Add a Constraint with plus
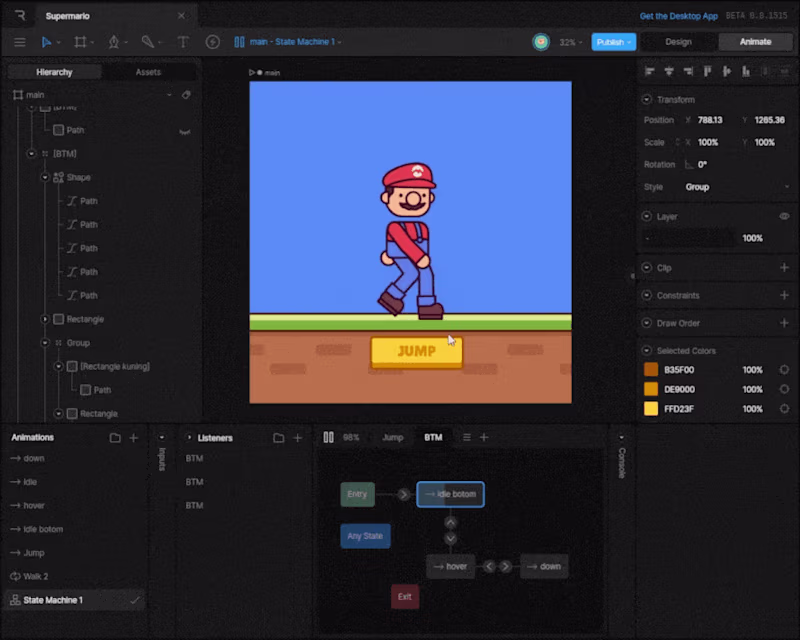This screenshot has width=800, height=640. (x=784, y=295)
